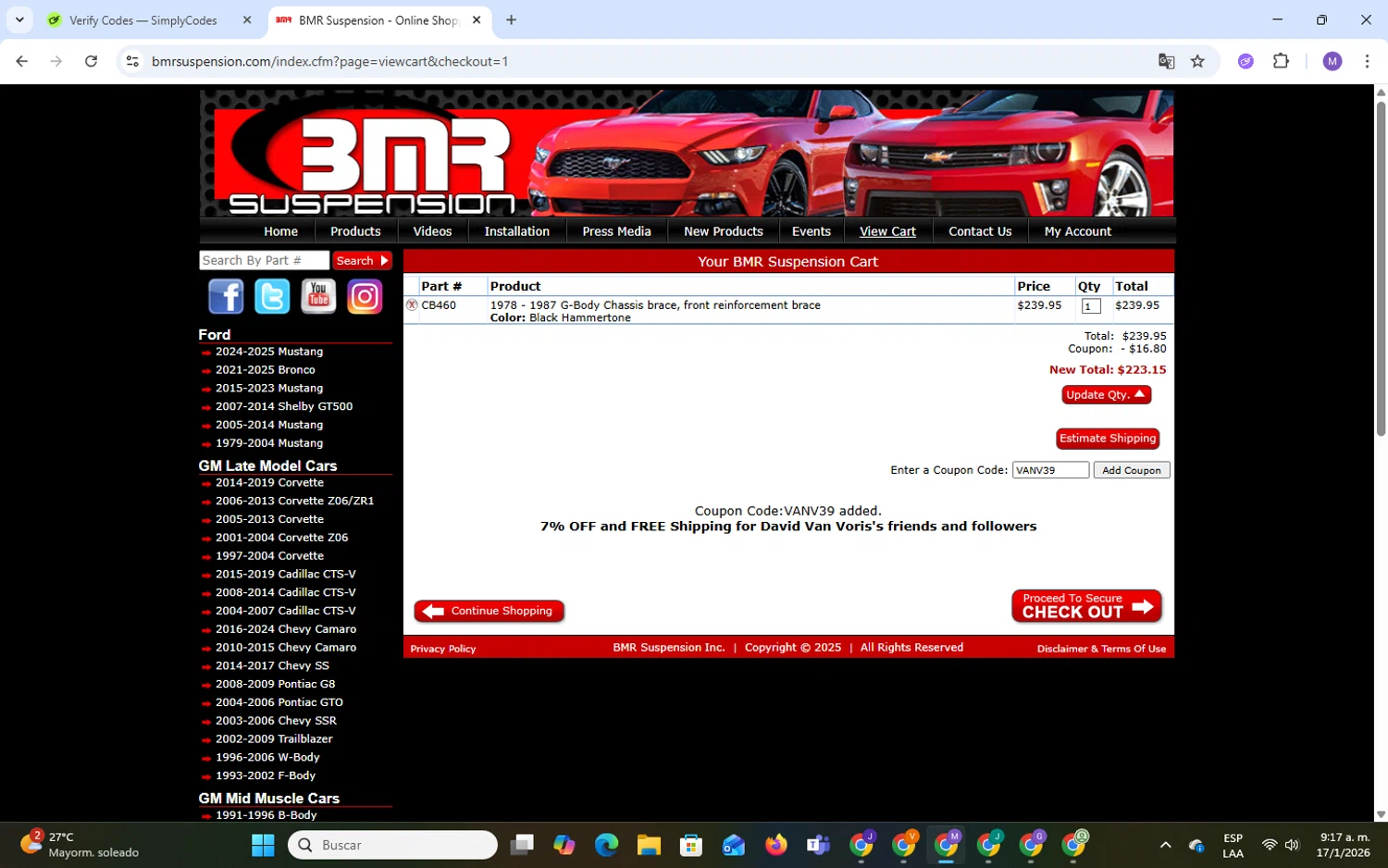Open the Home menu item
Screen dimensions: 1388x868
point(280,231)
